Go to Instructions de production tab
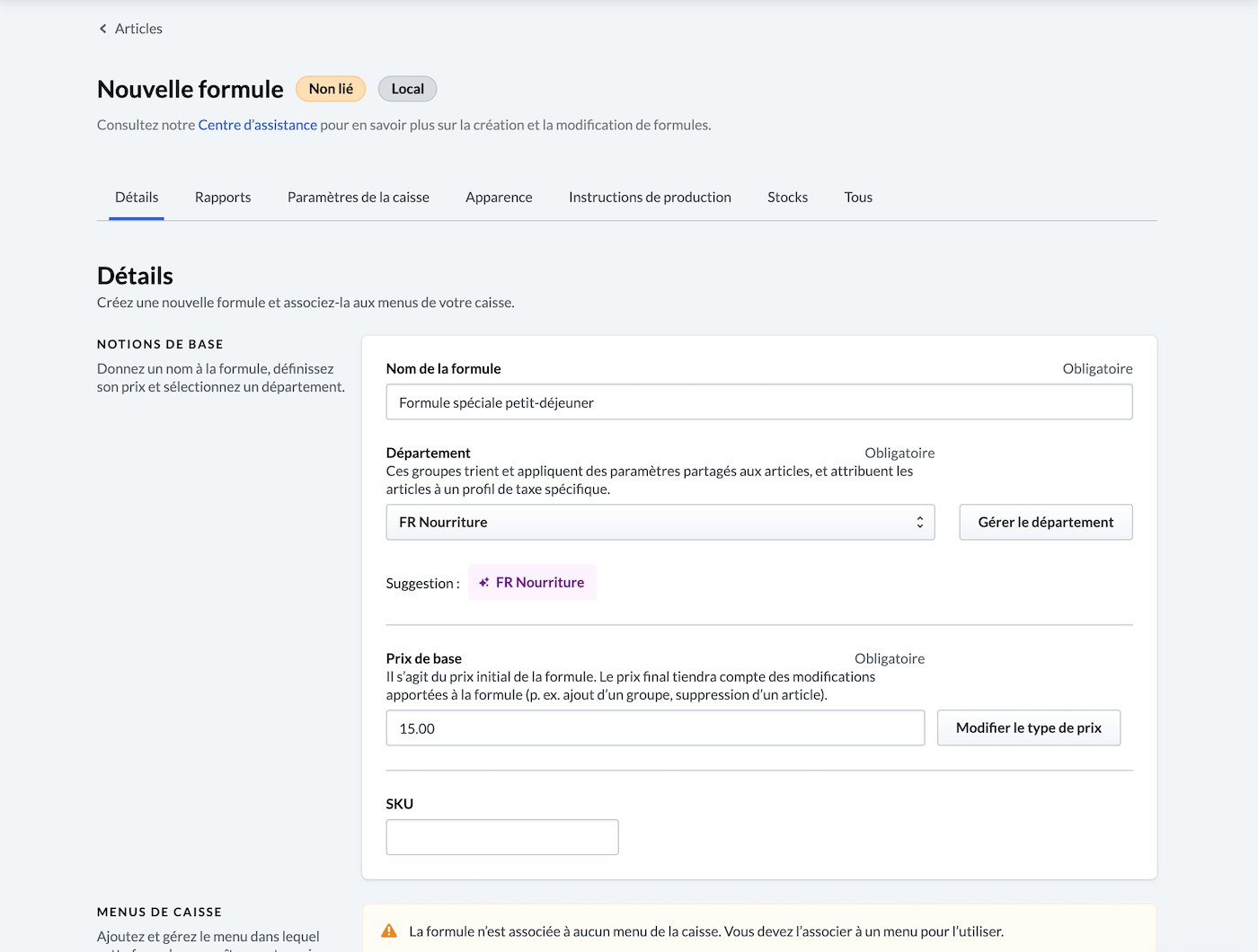 tap(650, 198)
